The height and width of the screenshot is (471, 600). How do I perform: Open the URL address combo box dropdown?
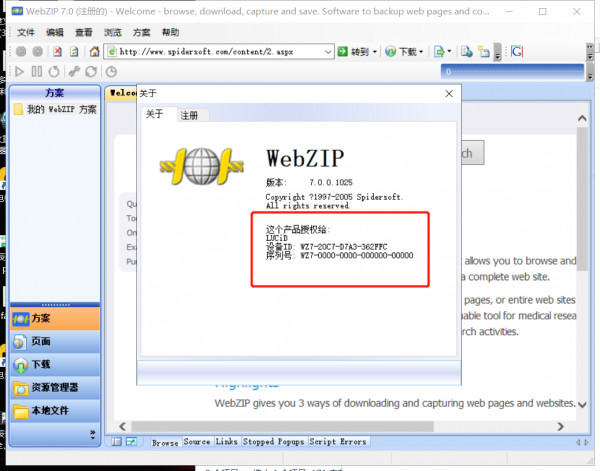click(x=328, y=51)
